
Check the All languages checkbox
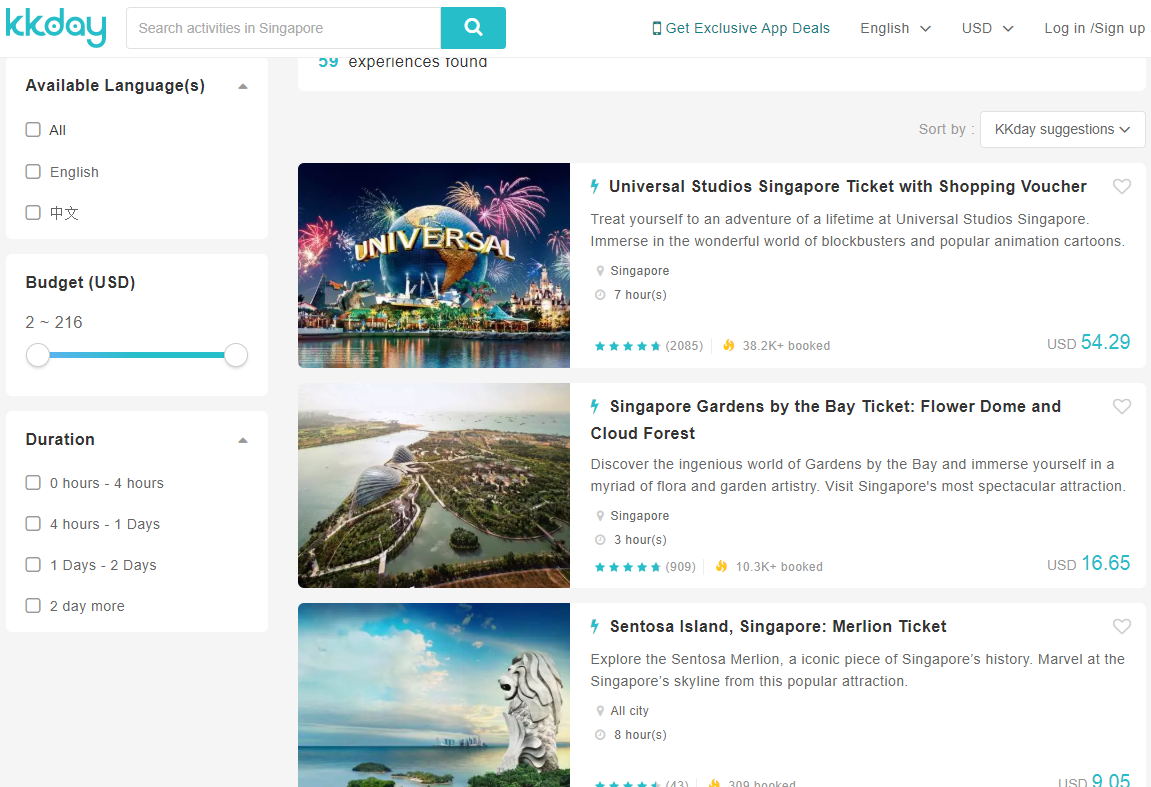33,130
